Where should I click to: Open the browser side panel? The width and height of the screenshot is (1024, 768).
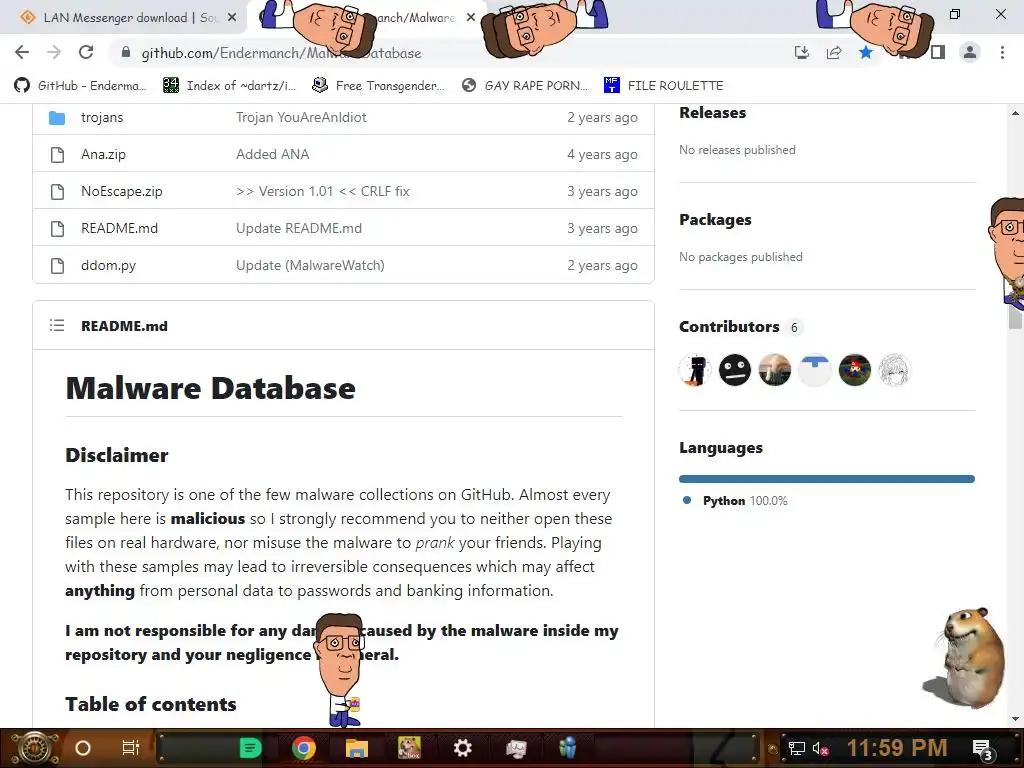pyautogui.click(x=938, y=52)
